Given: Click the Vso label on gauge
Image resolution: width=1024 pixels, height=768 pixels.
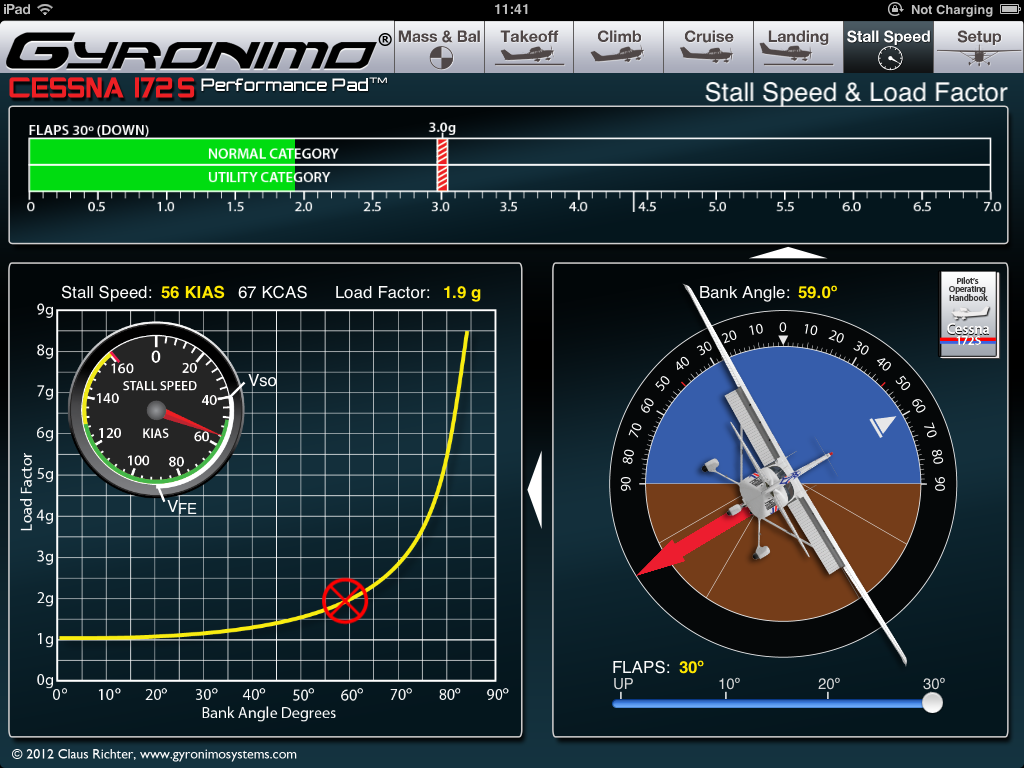Looking at the screenshot, I should pyautogui.click(x=262, y=381).
